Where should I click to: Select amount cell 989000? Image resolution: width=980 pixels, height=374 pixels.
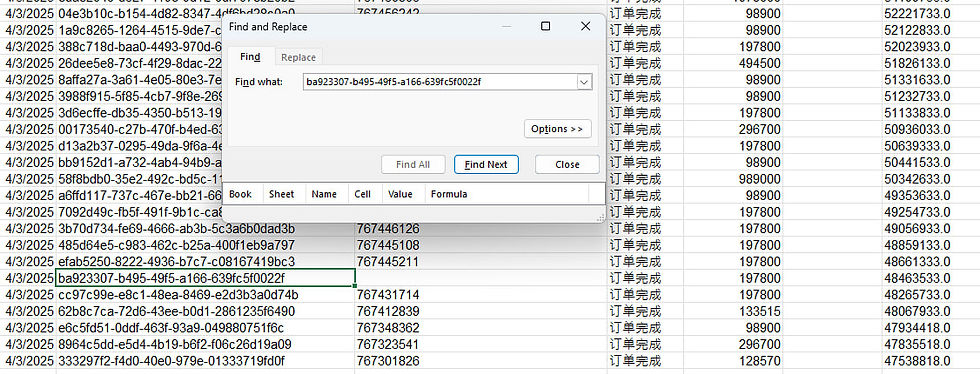point(733,179)
